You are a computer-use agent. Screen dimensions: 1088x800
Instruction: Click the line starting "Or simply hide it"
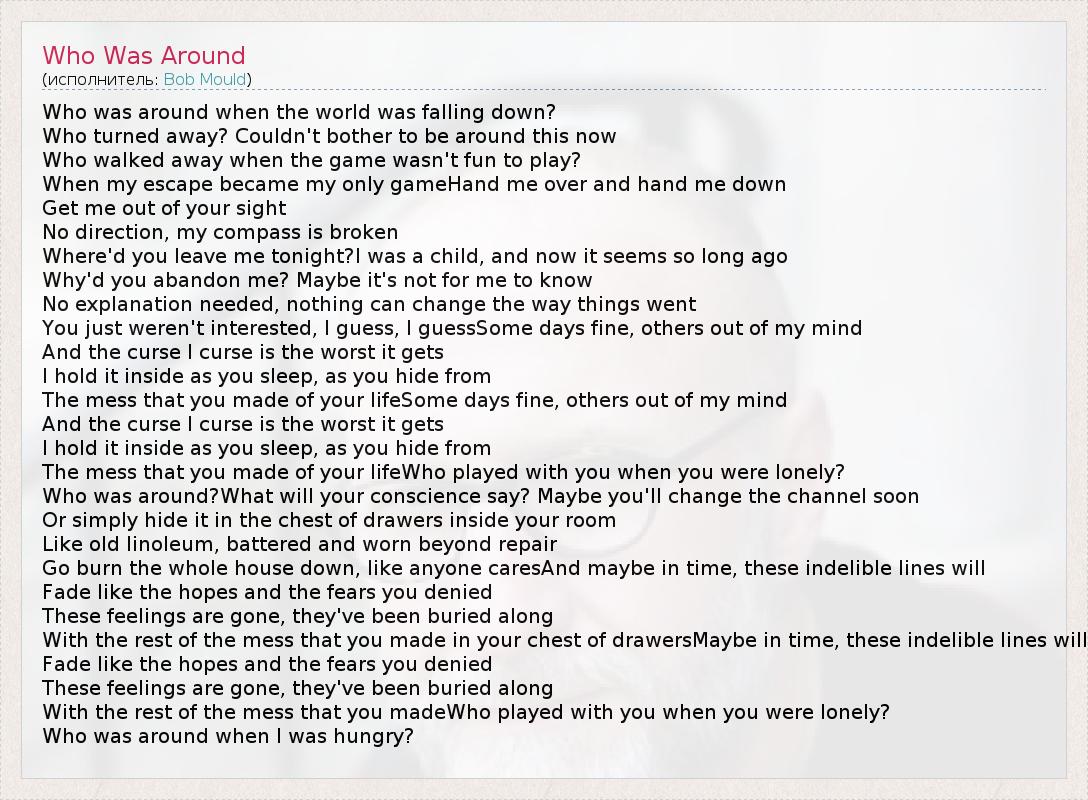(x=329, y=520)
